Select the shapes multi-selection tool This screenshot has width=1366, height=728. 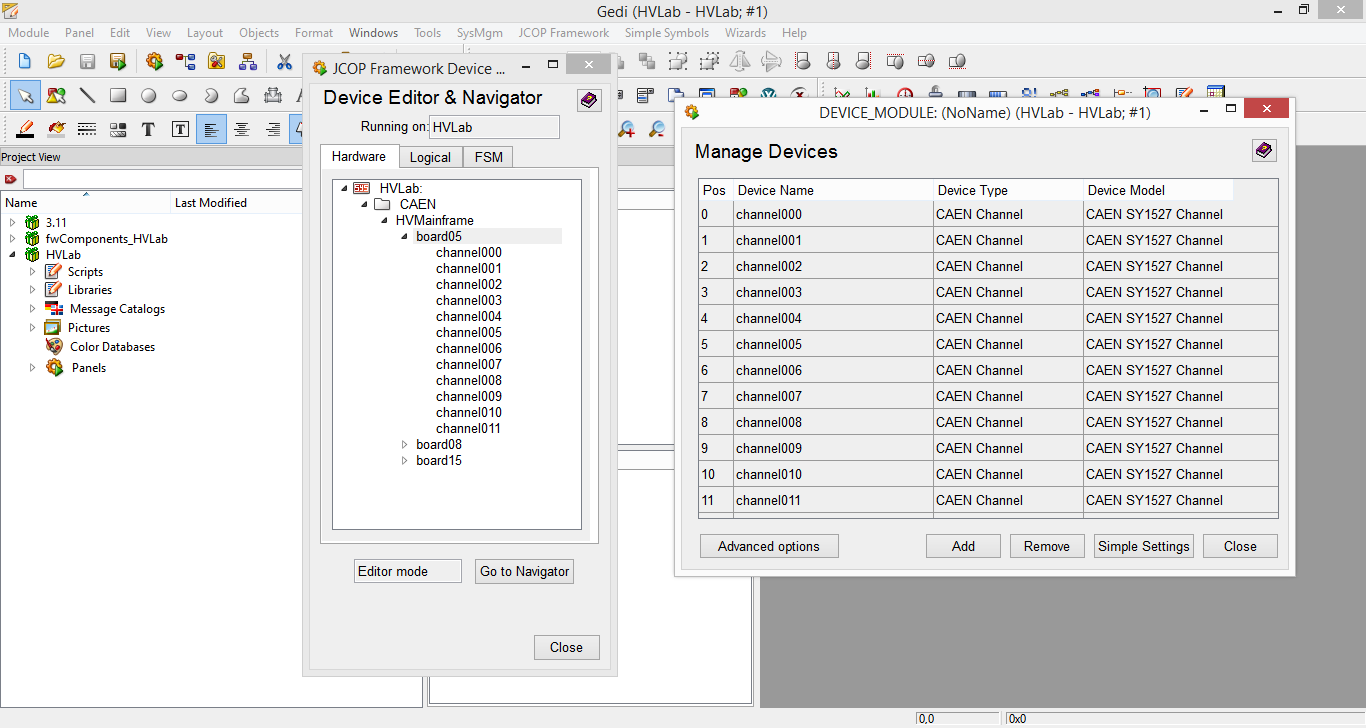pos(56,96)
